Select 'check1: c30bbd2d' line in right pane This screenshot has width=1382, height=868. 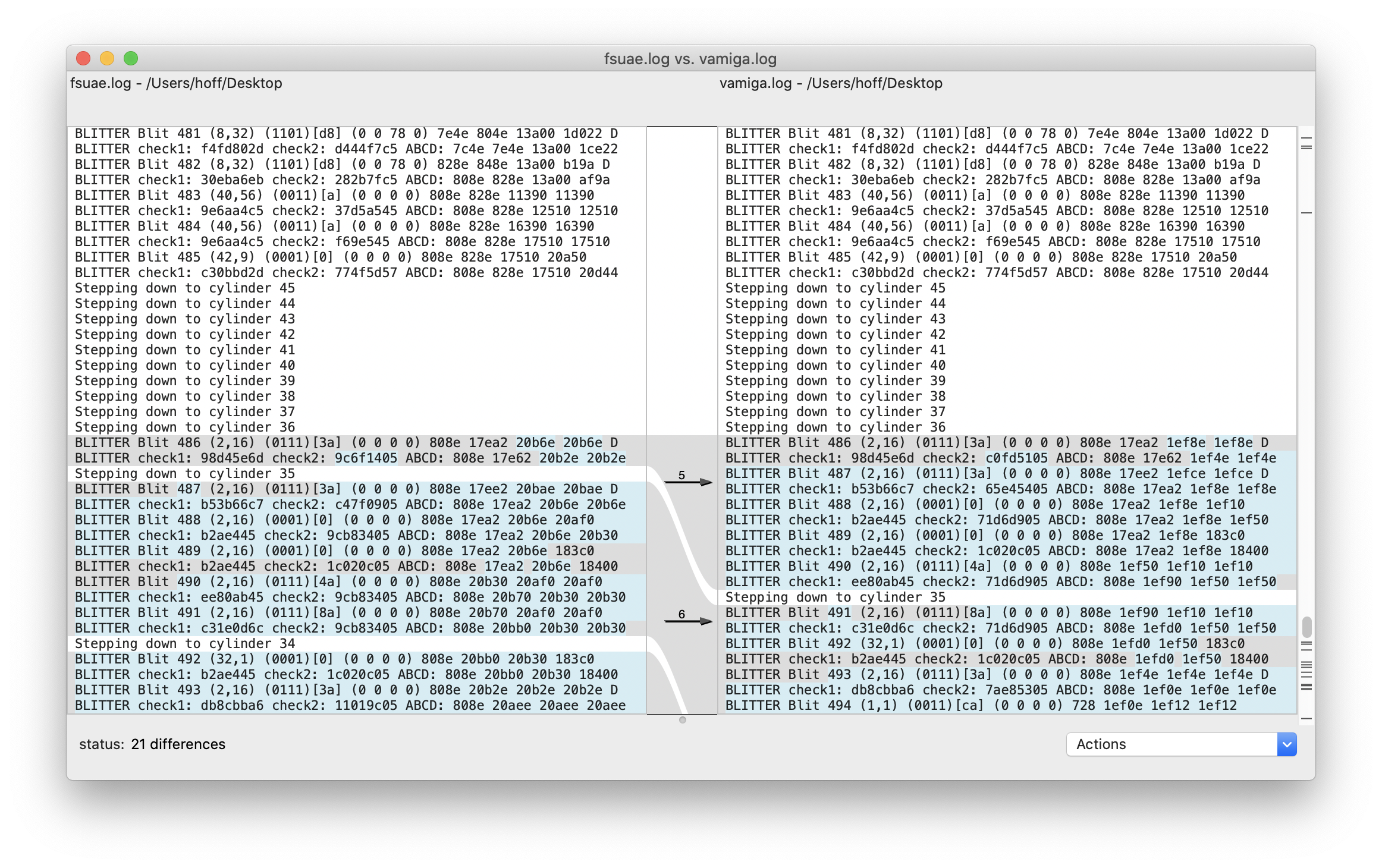(x=997, y=273)
